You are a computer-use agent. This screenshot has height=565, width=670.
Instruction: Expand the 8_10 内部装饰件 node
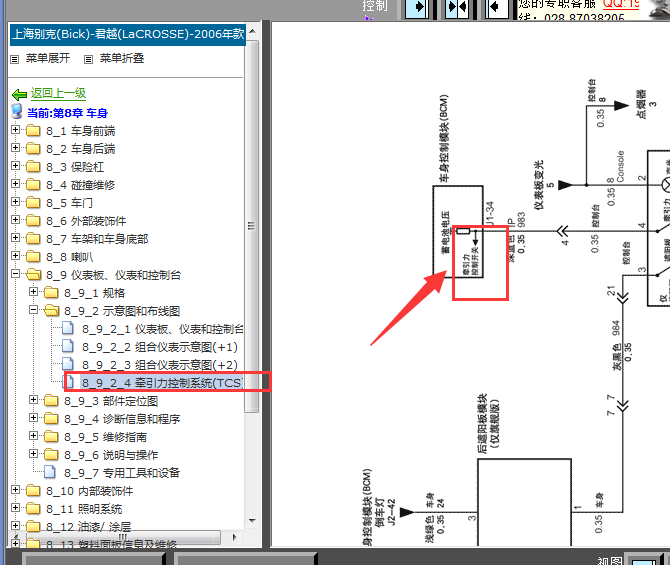click(x=15, y=490)
